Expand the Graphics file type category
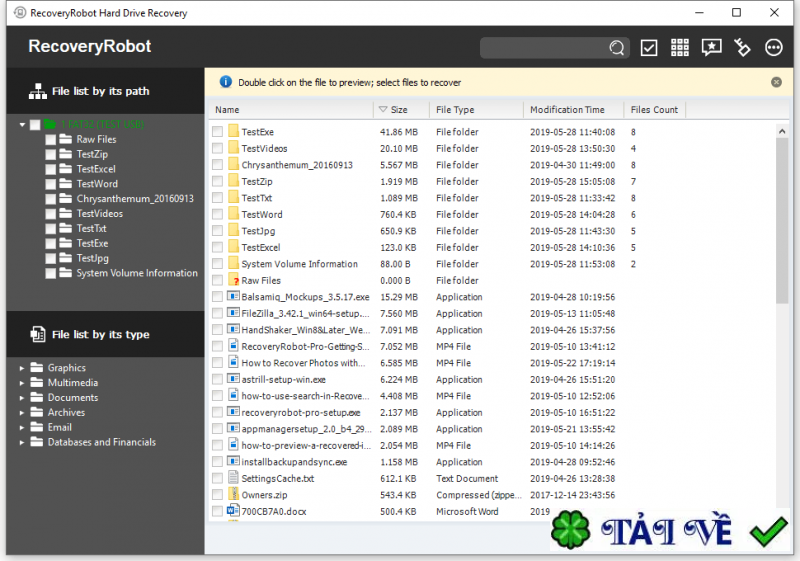The image size is (800, 561). click(22, 368)
